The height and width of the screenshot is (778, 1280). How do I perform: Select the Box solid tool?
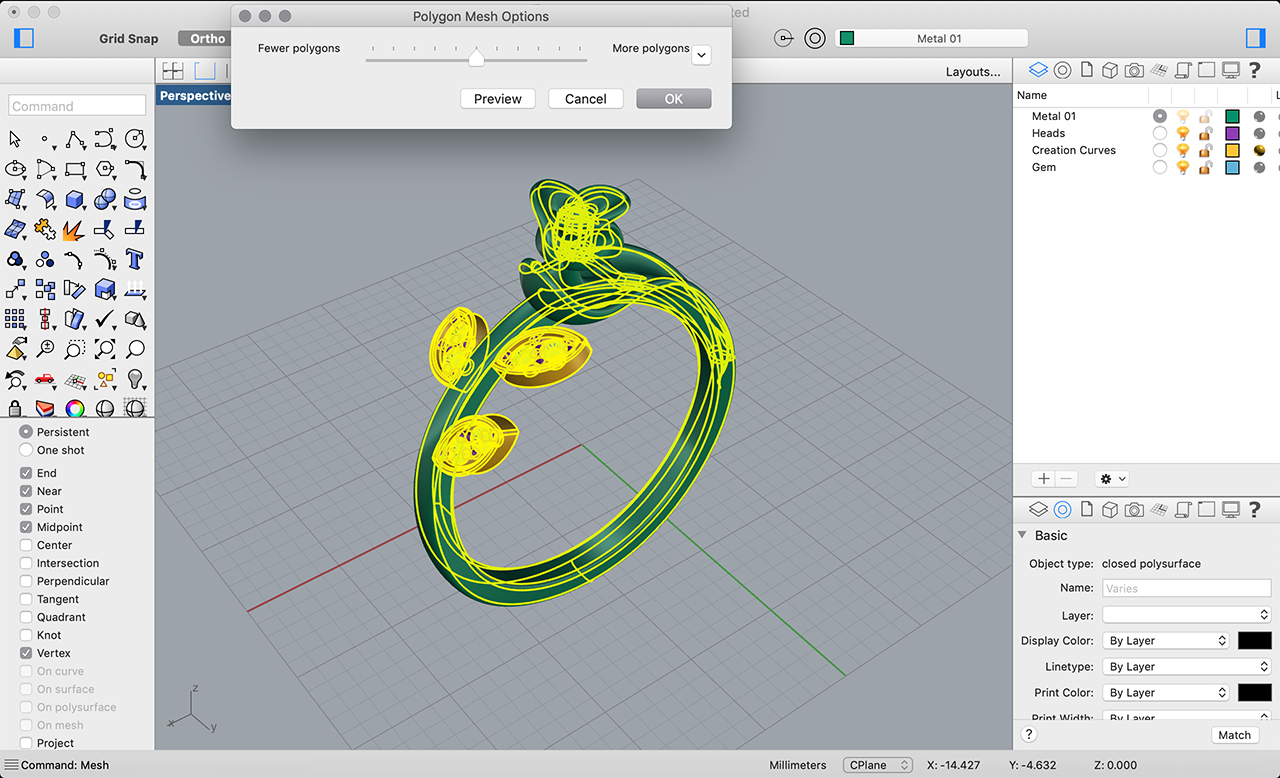click(75, 200)
